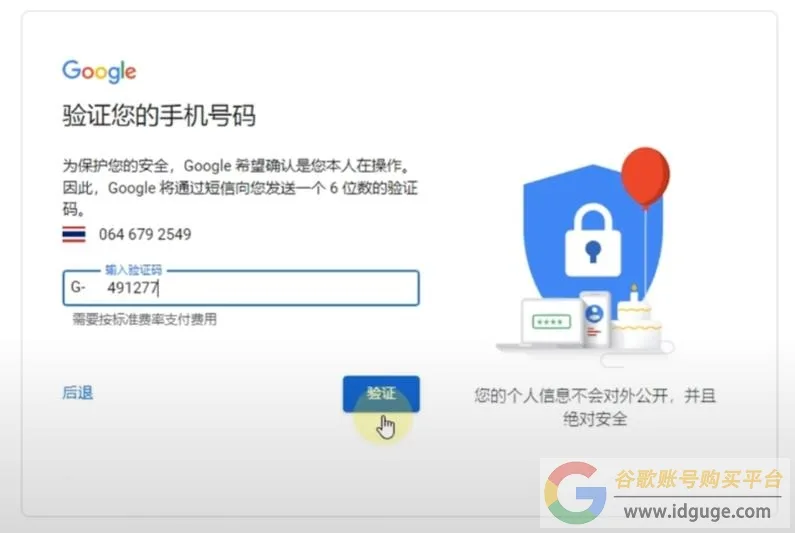
Task: Click the Google logo at top
Action: point(99,71)
